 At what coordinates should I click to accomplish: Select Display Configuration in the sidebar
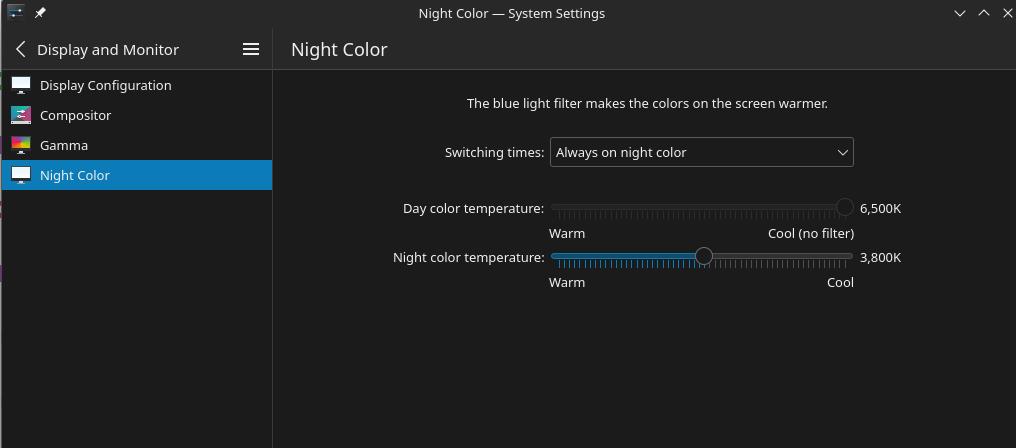105,85
